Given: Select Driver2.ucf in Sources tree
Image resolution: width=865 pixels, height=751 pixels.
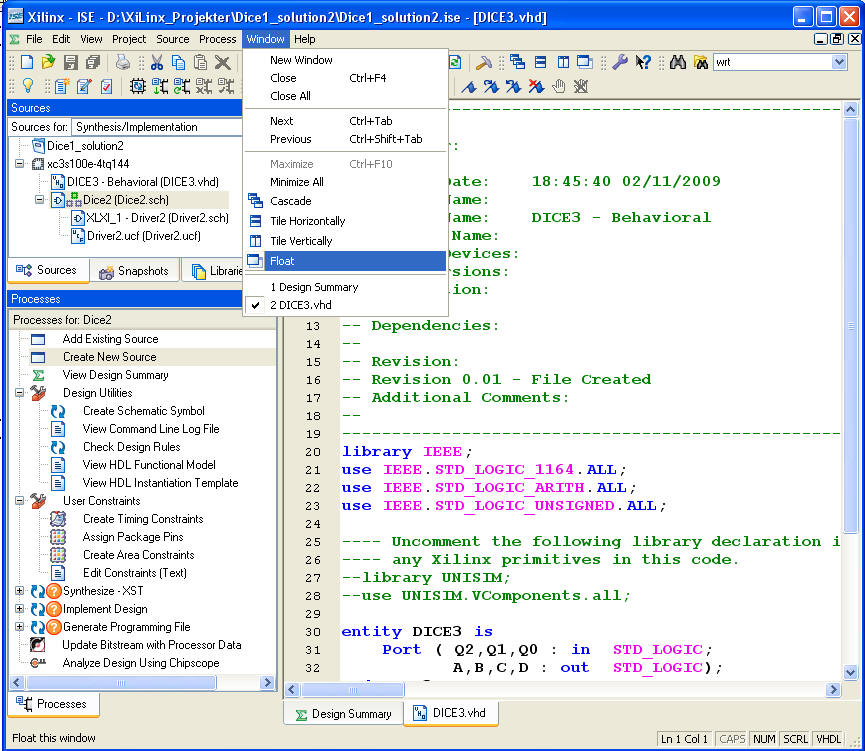Looking at the screenshot, I should point(143,236).
